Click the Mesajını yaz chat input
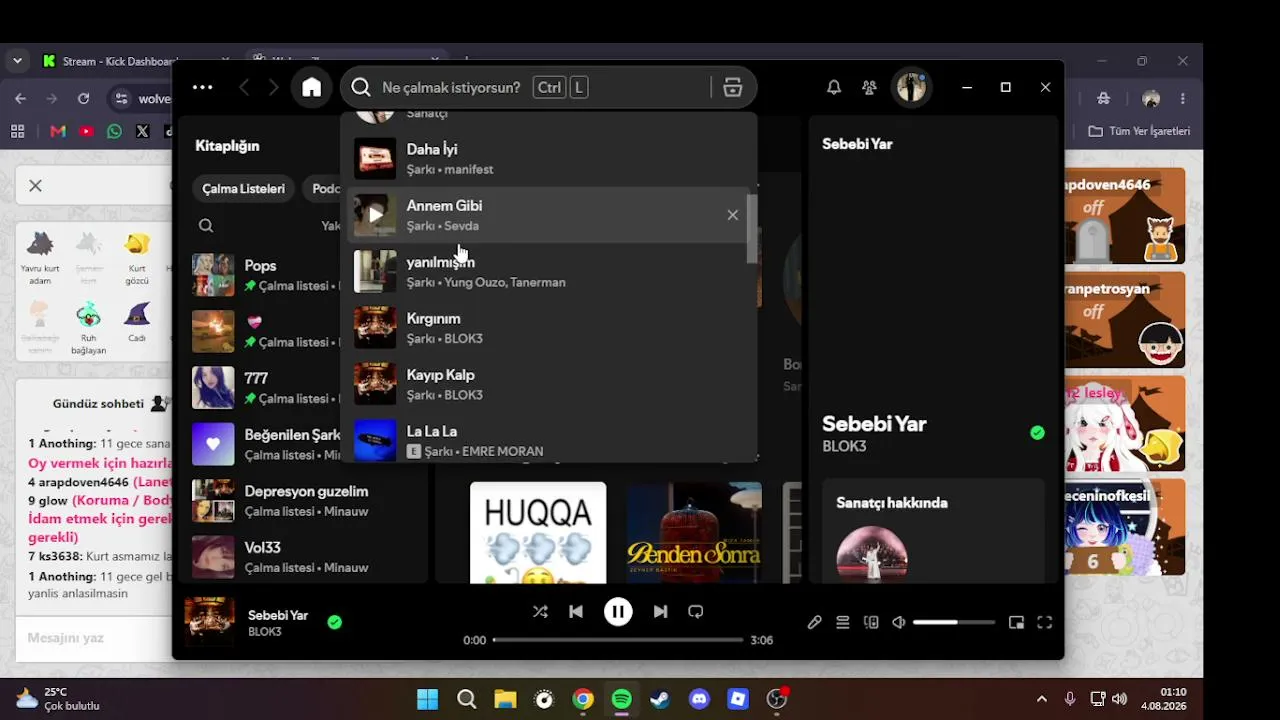Viewport: 1280px width, 720px height. coord(94,638)
